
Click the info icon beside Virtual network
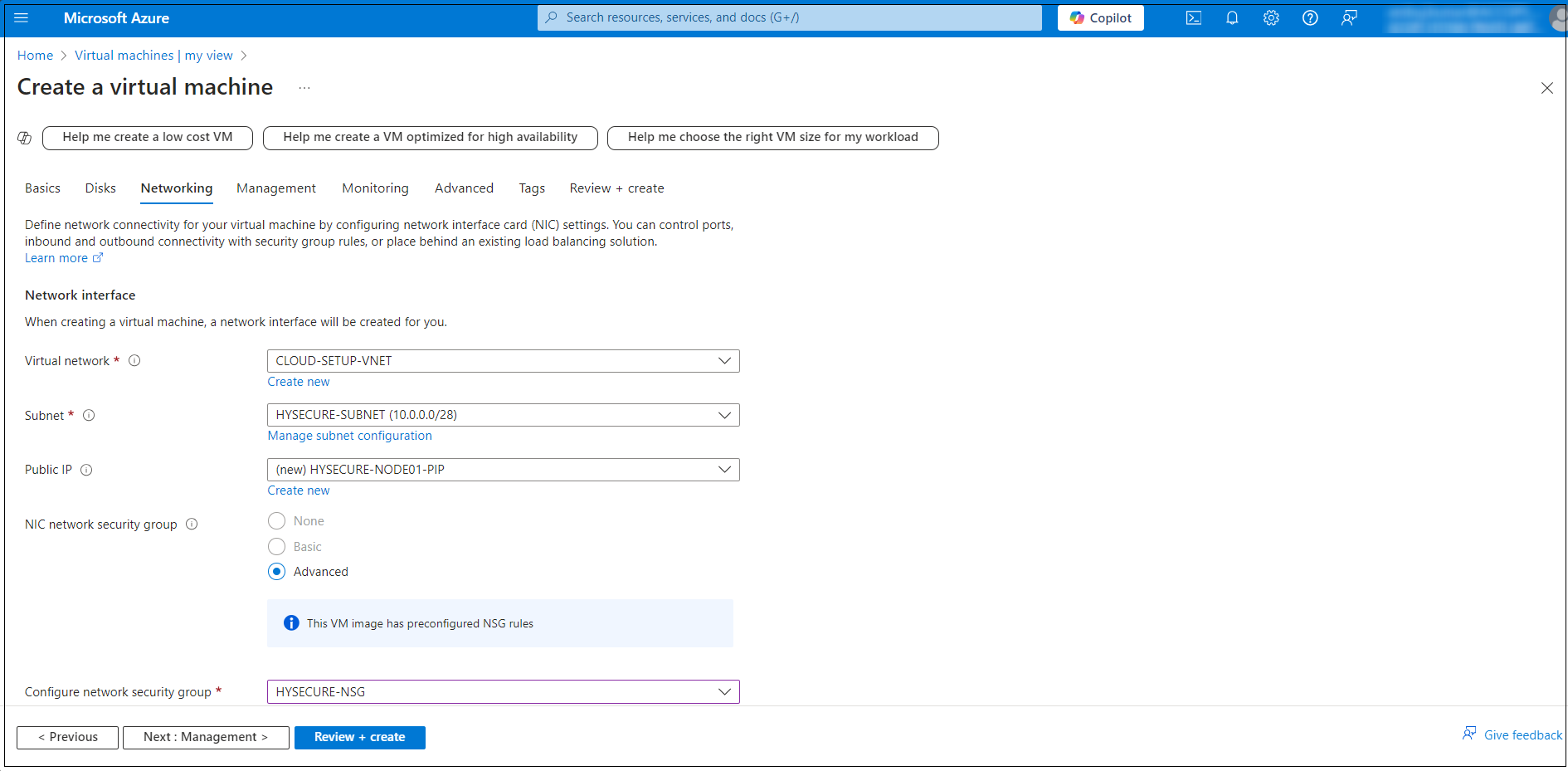coord(134,361)
